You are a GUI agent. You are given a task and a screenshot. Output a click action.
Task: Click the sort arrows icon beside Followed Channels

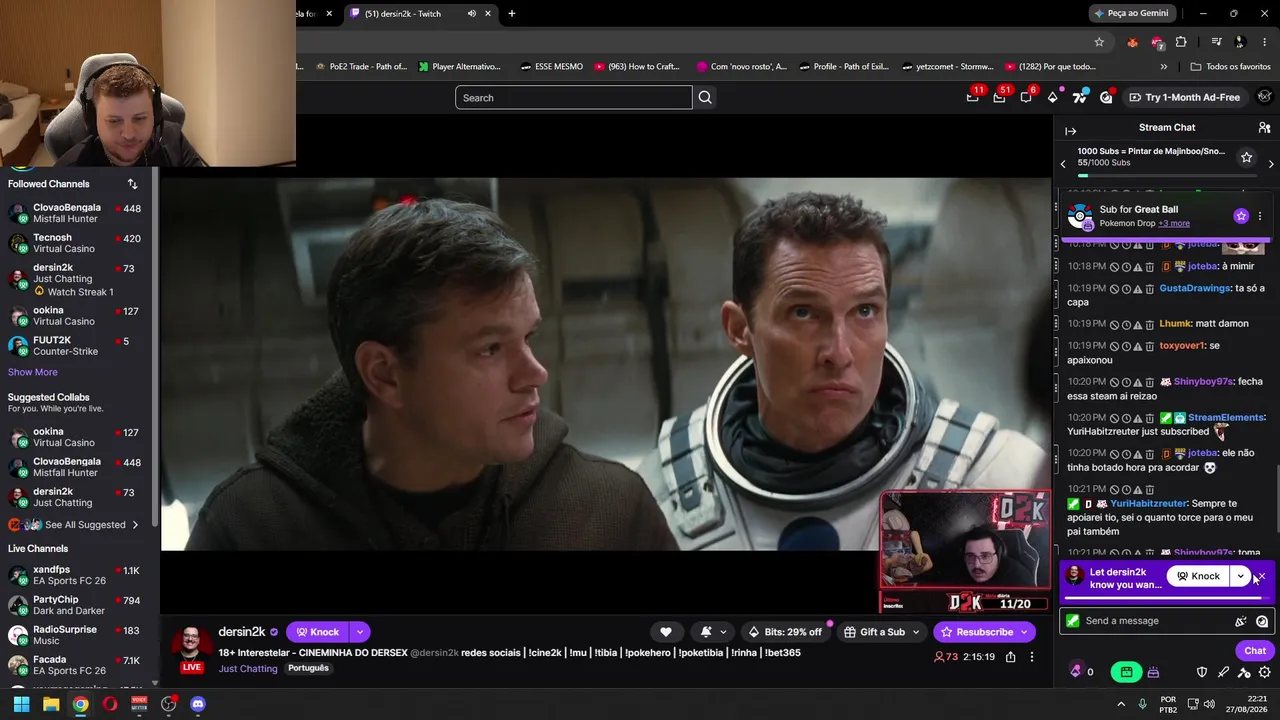click(132, 184)
